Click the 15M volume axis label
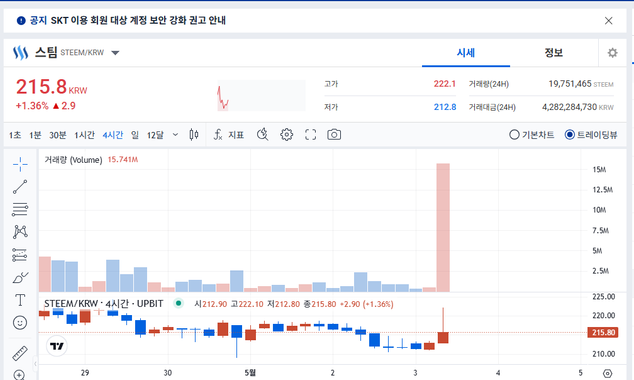The width and height of the screenshot is (634, 380). tap(599, 169)
